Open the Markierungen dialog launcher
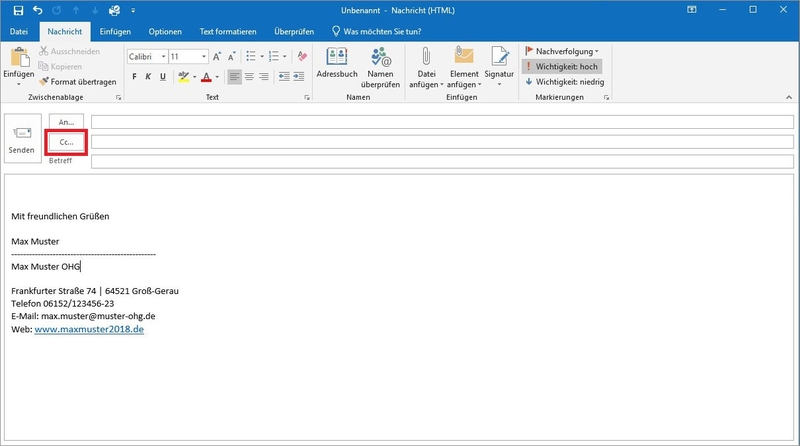 pos(606,97)
